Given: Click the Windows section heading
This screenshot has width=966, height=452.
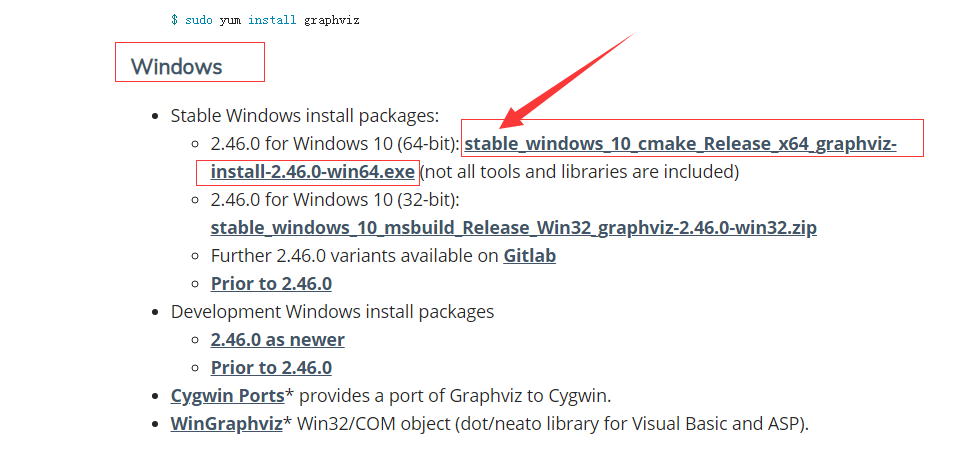Looking at the screenshot, I should (x=177, y=67).
